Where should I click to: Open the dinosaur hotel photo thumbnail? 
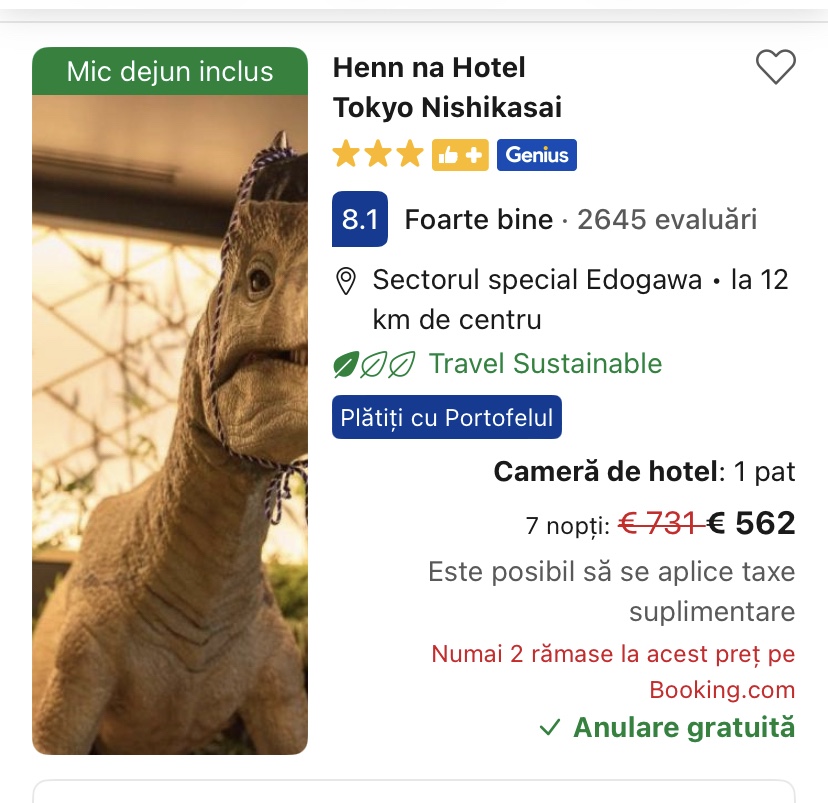pos(170,420)
